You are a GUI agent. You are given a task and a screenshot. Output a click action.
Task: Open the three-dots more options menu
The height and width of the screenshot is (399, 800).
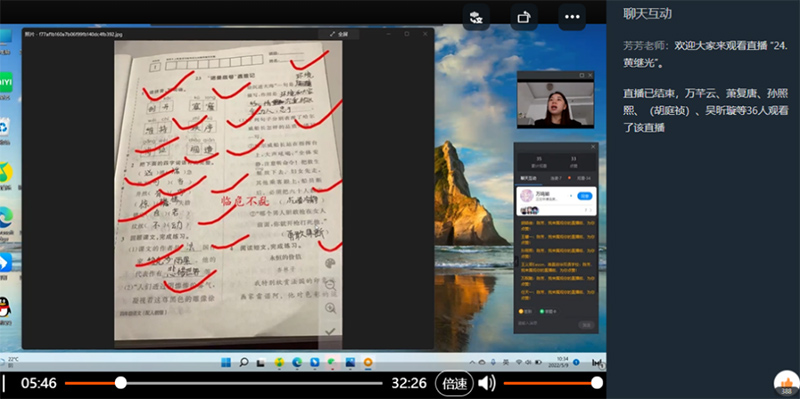coord(572,17)
